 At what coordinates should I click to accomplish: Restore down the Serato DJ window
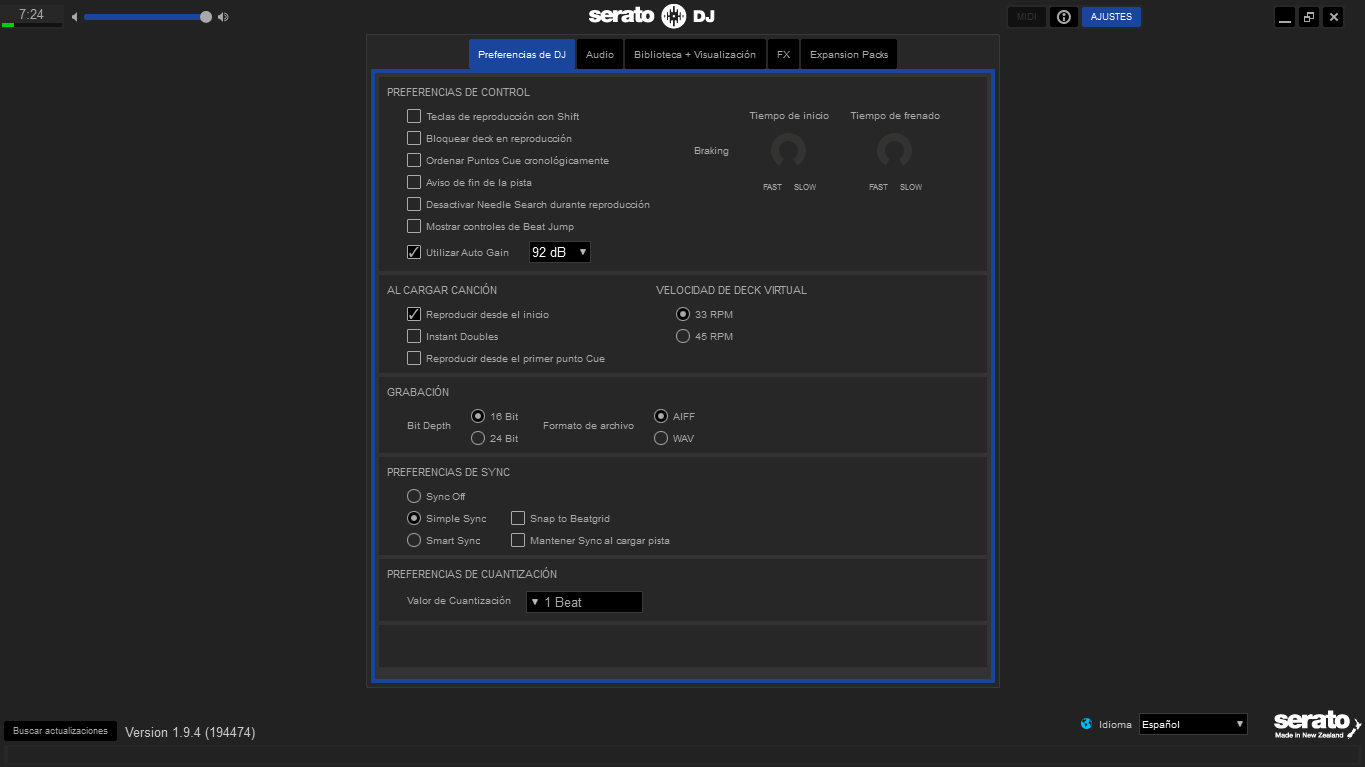click(x=1309, y=17)
